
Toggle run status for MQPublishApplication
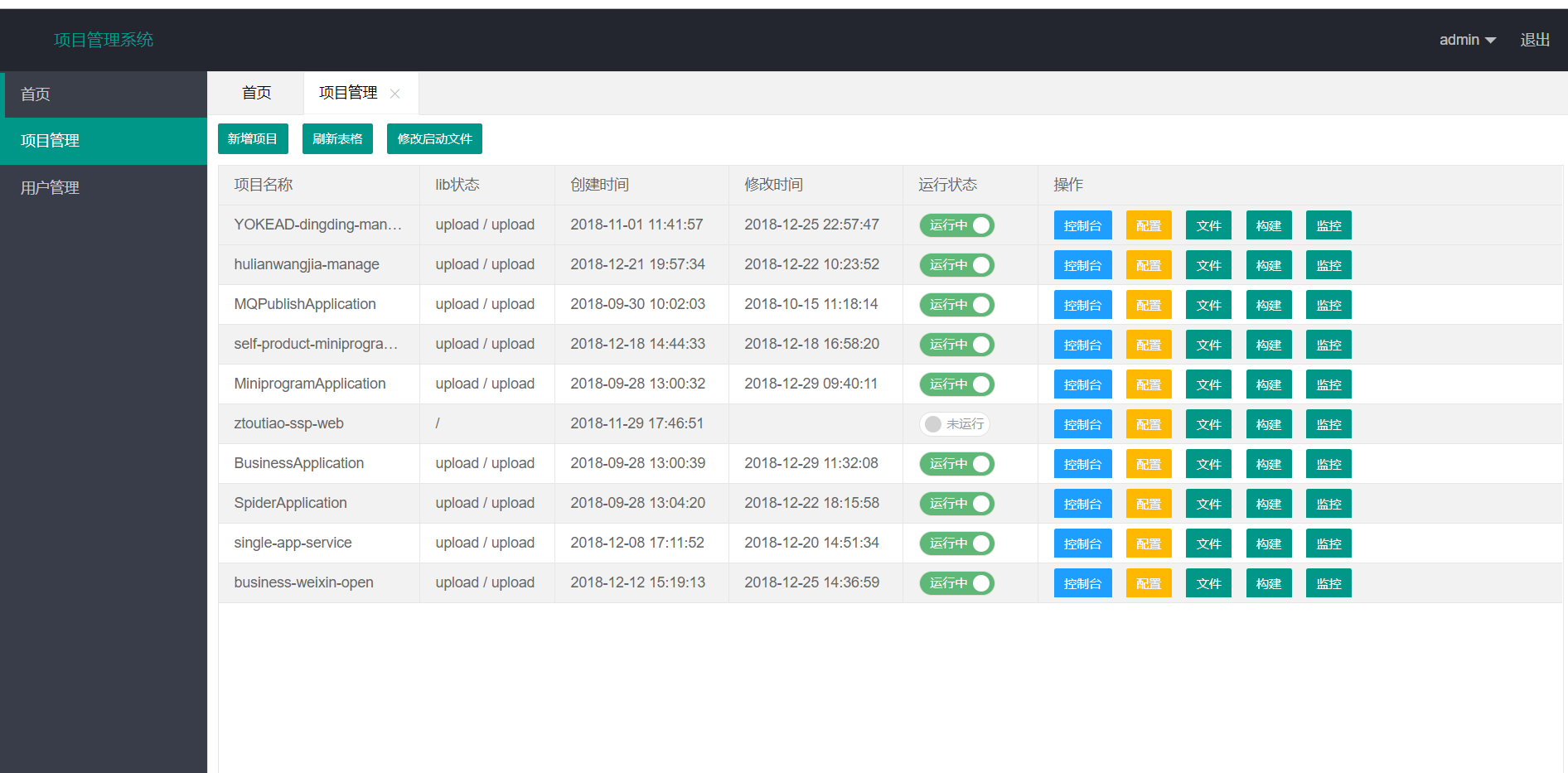[957, 305]
